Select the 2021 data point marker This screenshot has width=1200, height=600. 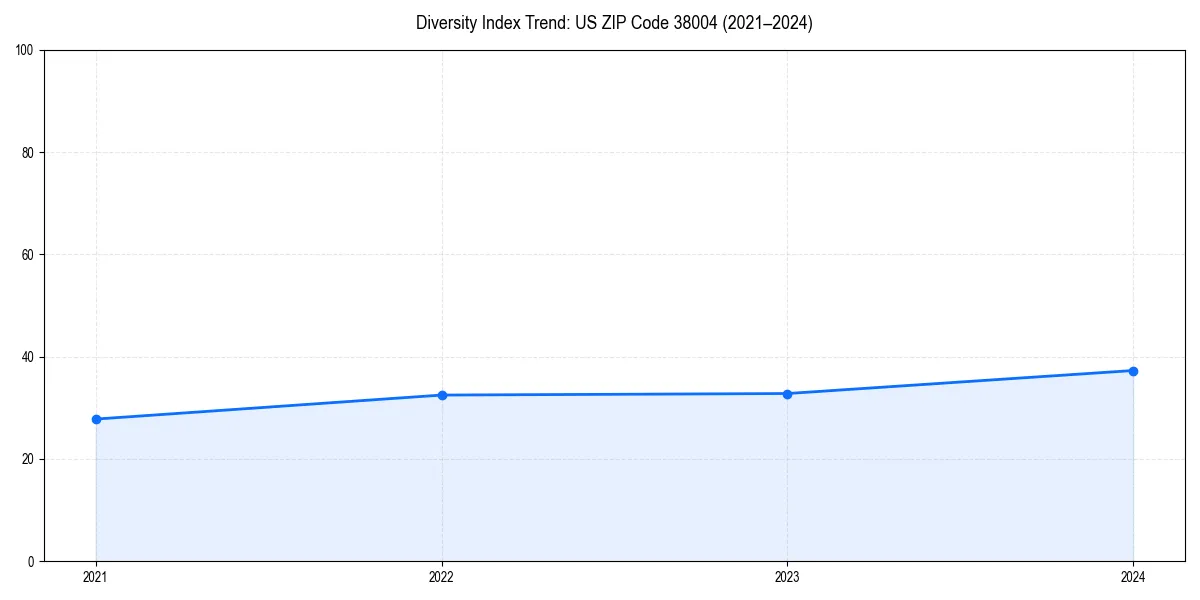(x=96, y=419)
